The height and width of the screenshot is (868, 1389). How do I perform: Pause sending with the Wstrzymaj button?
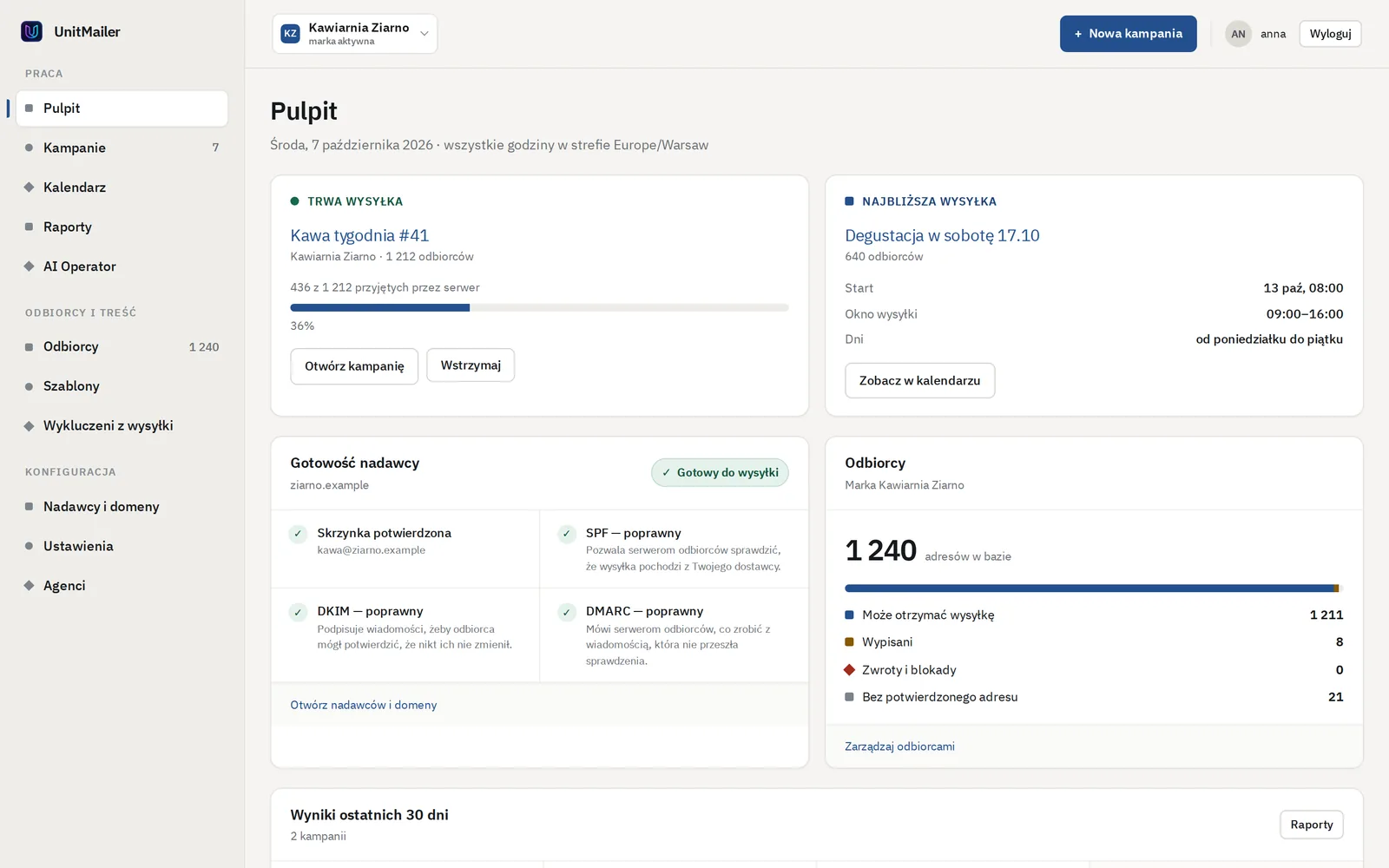click(x=471, y=365)
